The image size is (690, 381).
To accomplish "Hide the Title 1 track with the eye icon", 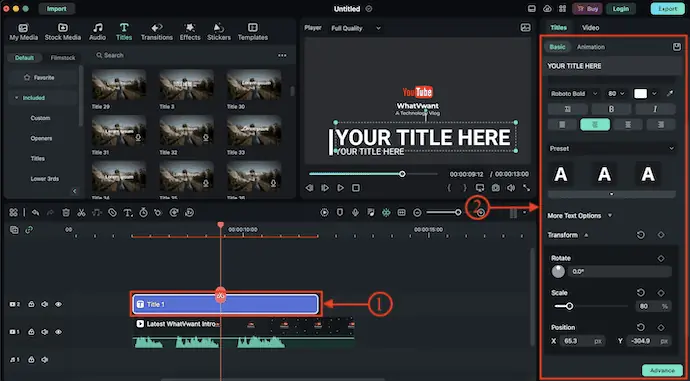I will click(58, 304).
